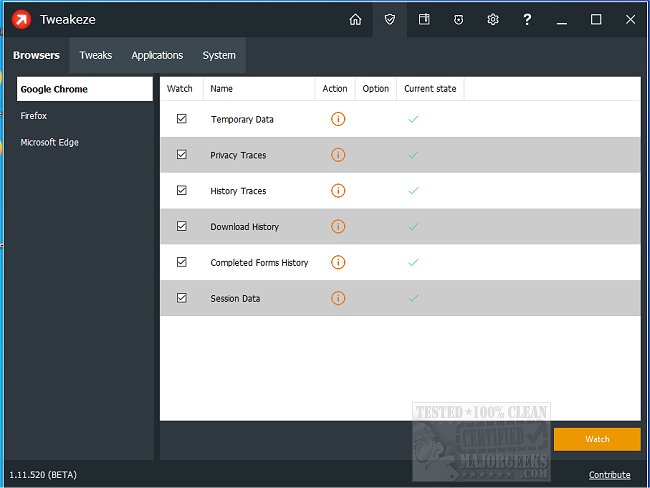Screen dimensions: 650x488
Task: Switch to the Applications tab
Action: pyautogui.click(x=157, y=55)
